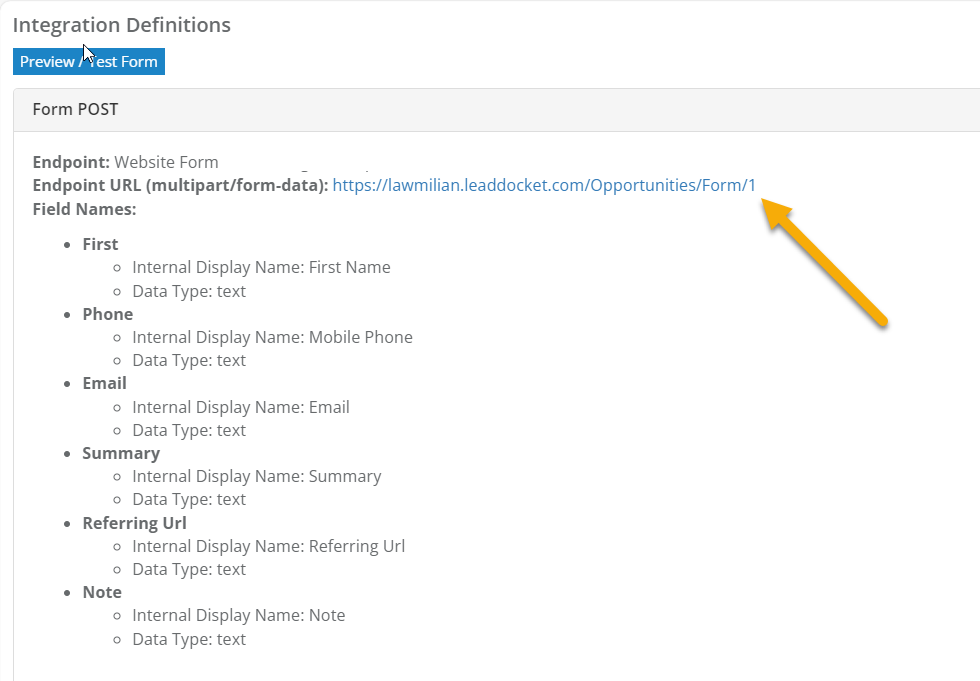Screen dimensions: 980x681
Task: Select the First field name label
Action: click(99, 243)
